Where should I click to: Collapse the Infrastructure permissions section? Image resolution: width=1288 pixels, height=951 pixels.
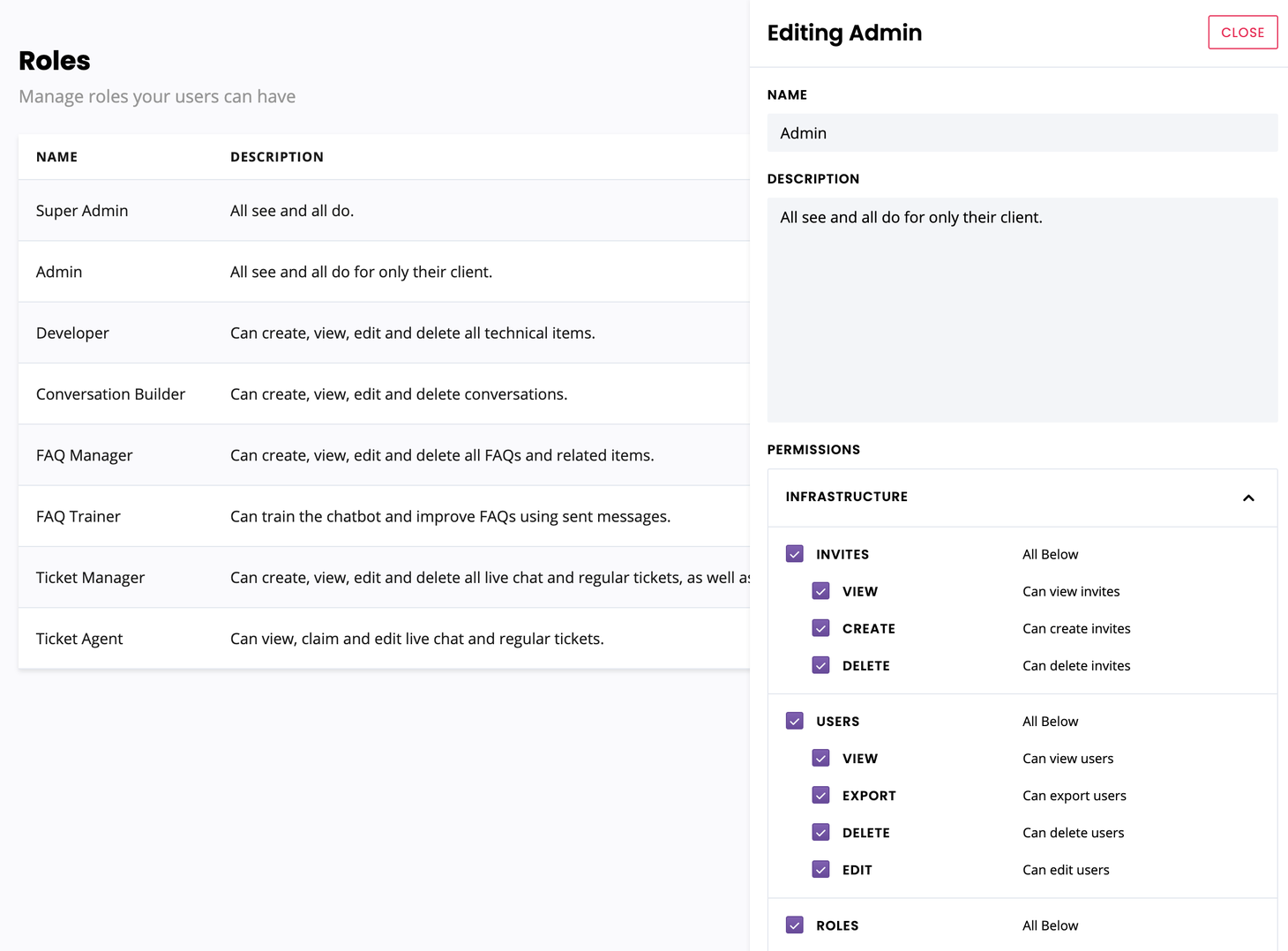(x=1247, y=498)
